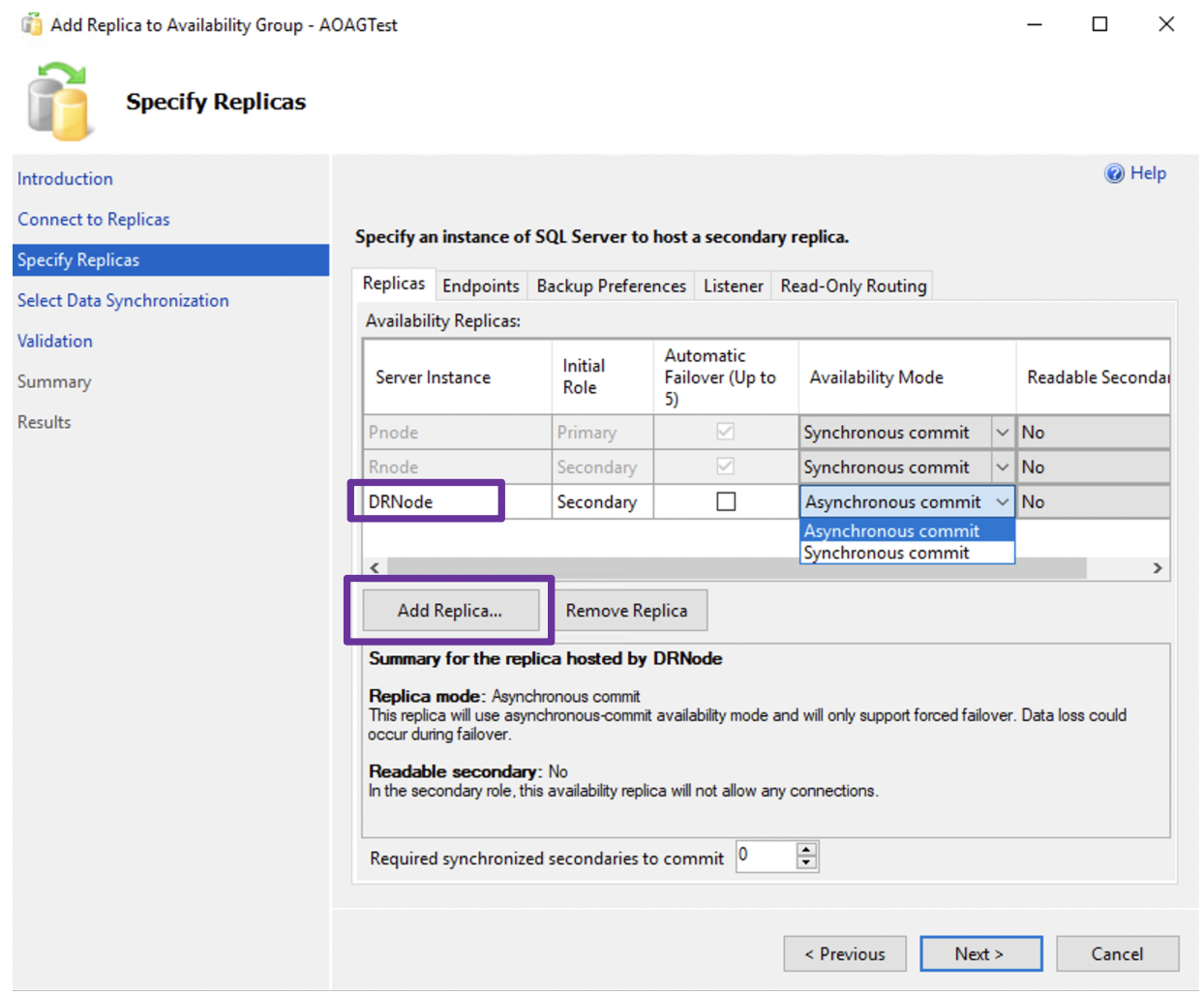Expand availability mode dropdown for Rnode
This screenshot has height=995, width=1204.
pos(1003,467)
